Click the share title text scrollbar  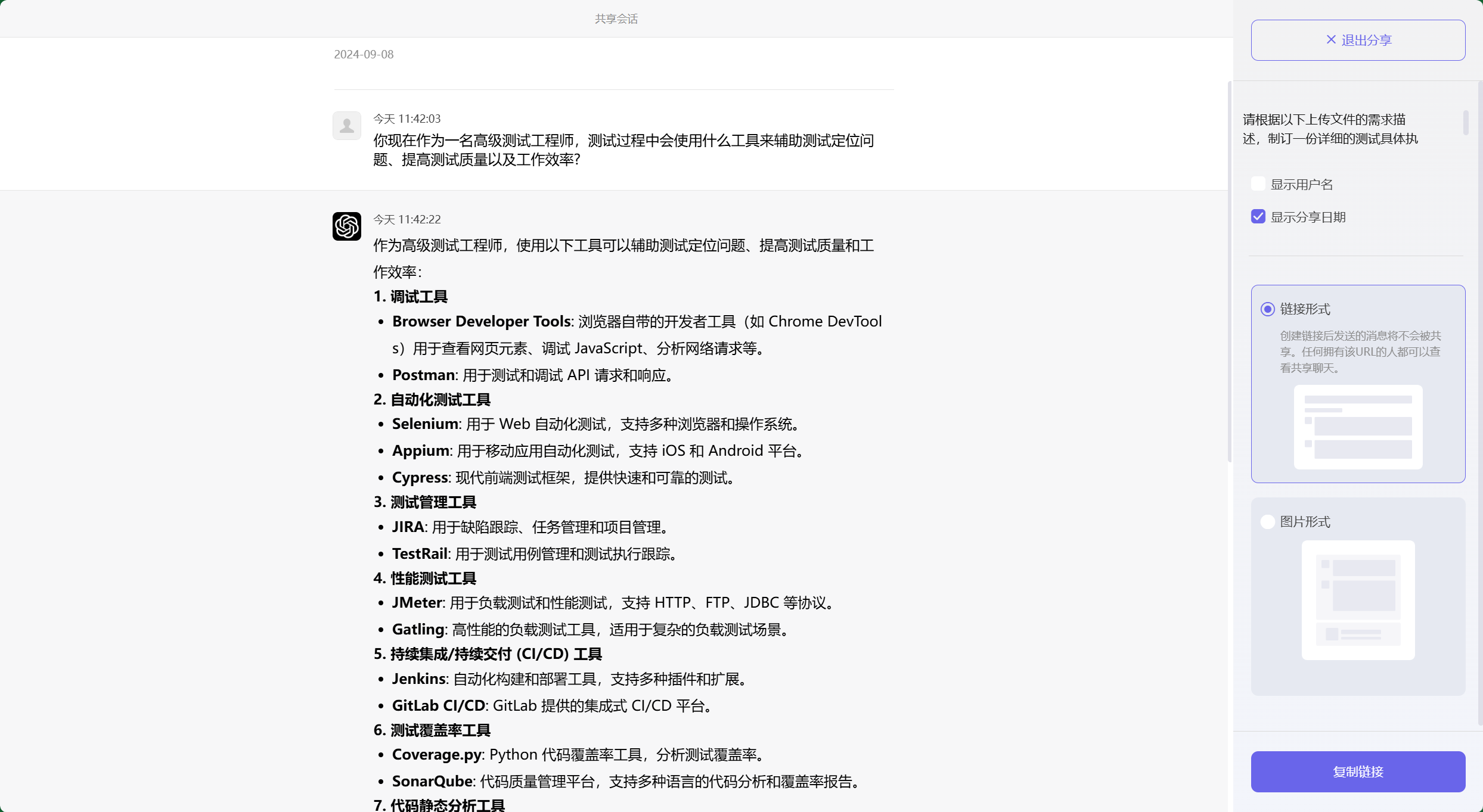click(1466, 123)
